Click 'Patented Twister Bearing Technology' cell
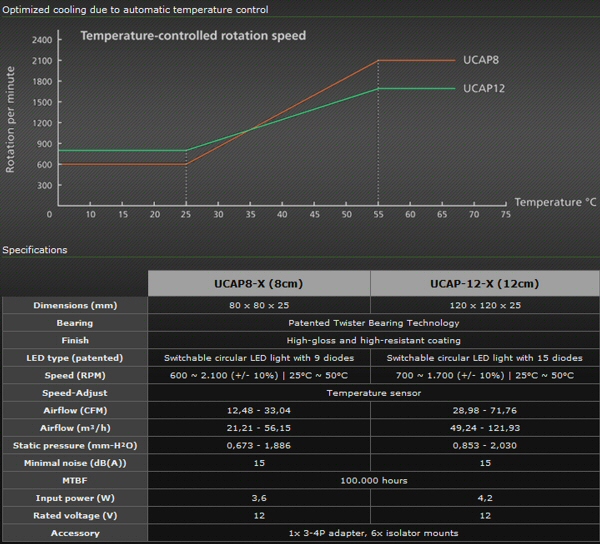This screenshot has height=544, width=600. (x=373, y=323)
